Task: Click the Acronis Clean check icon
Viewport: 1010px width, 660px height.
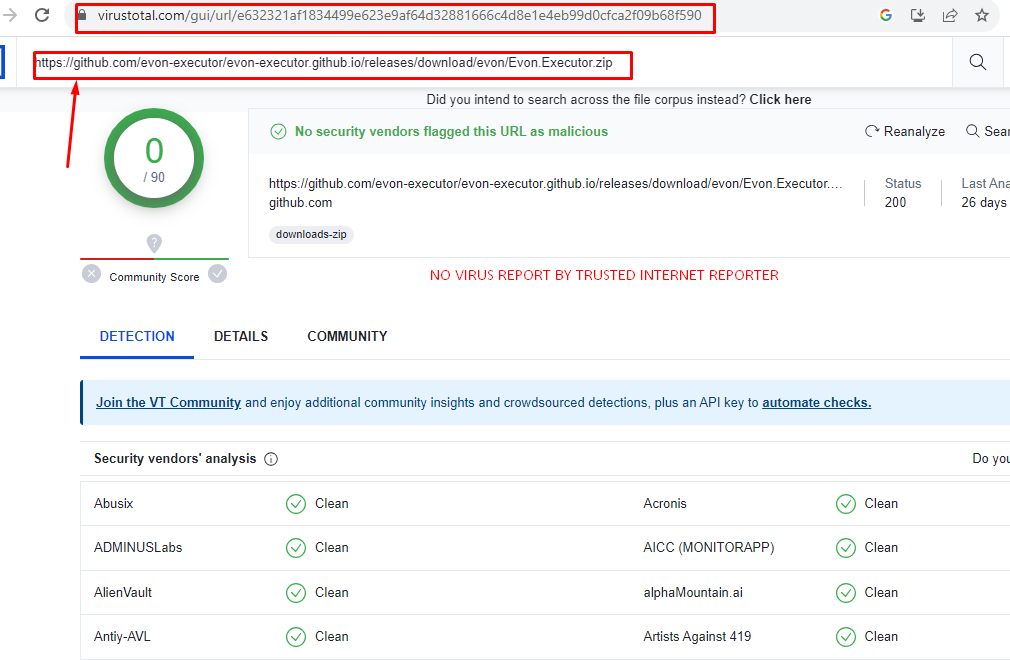Action: point(846,504)
